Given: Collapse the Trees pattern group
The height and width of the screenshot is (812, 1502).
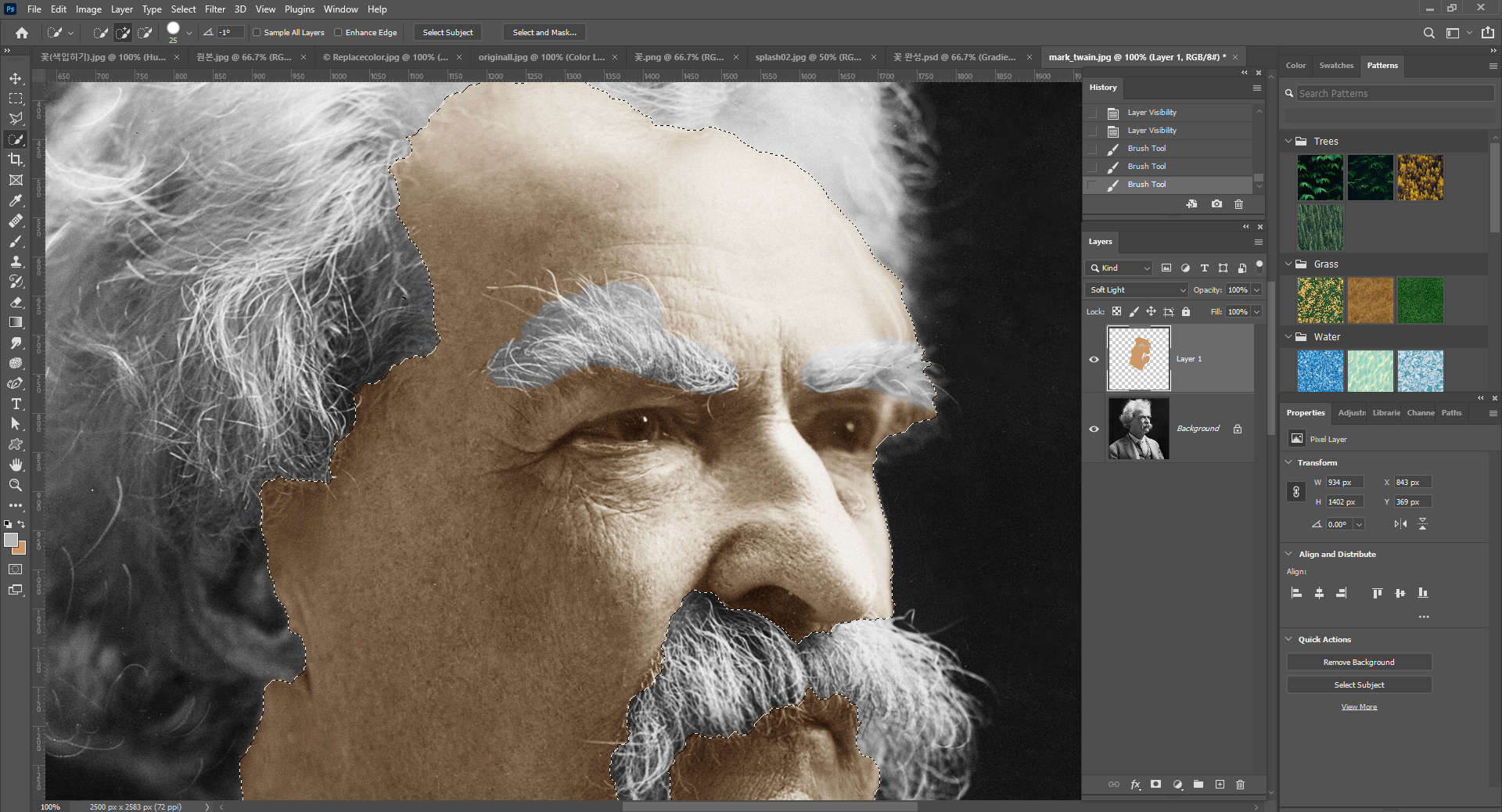Looking at the screenshot, I should [x=1288, y=142].
